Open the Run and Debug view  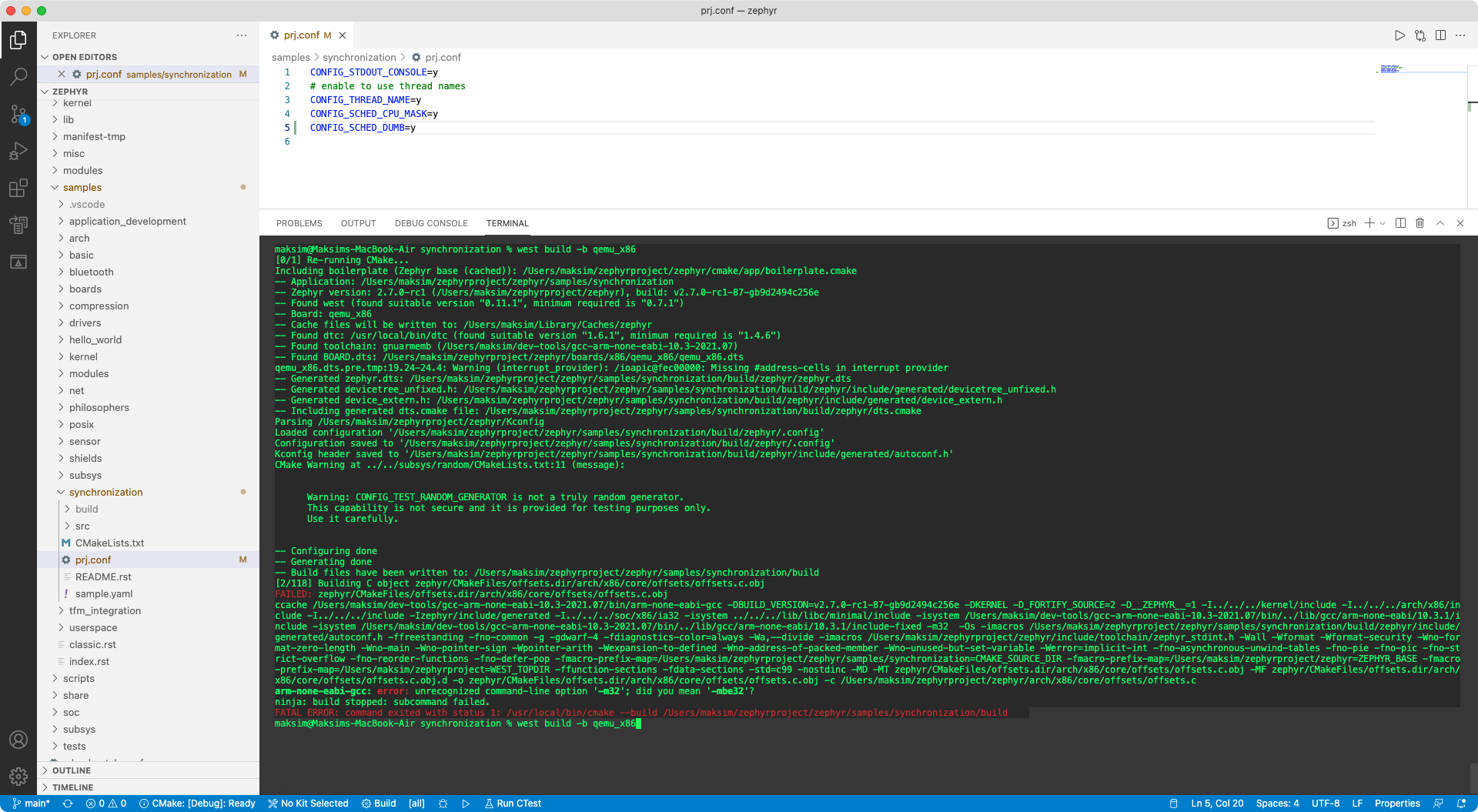(x=18, y=151)
